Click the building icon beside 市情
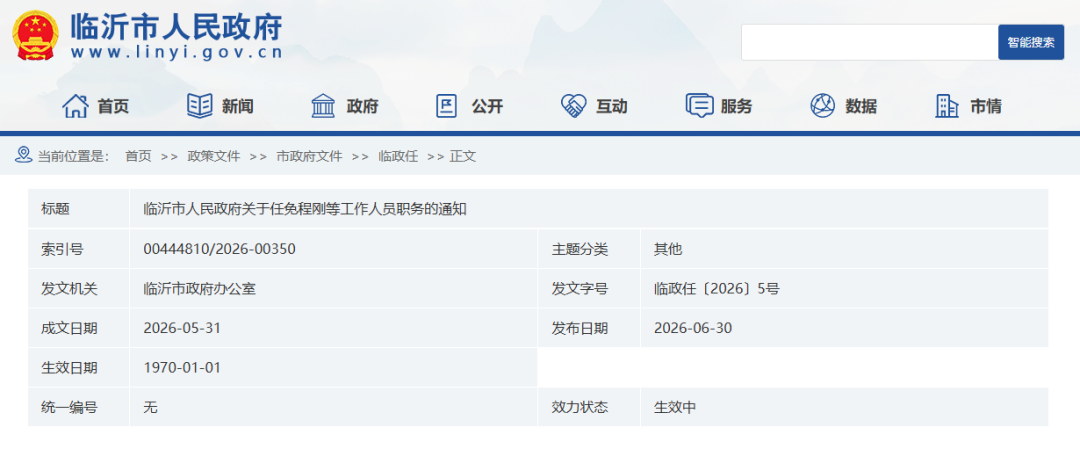The width and height of the screenshot is (1080, 457). [x=946, y=106]
